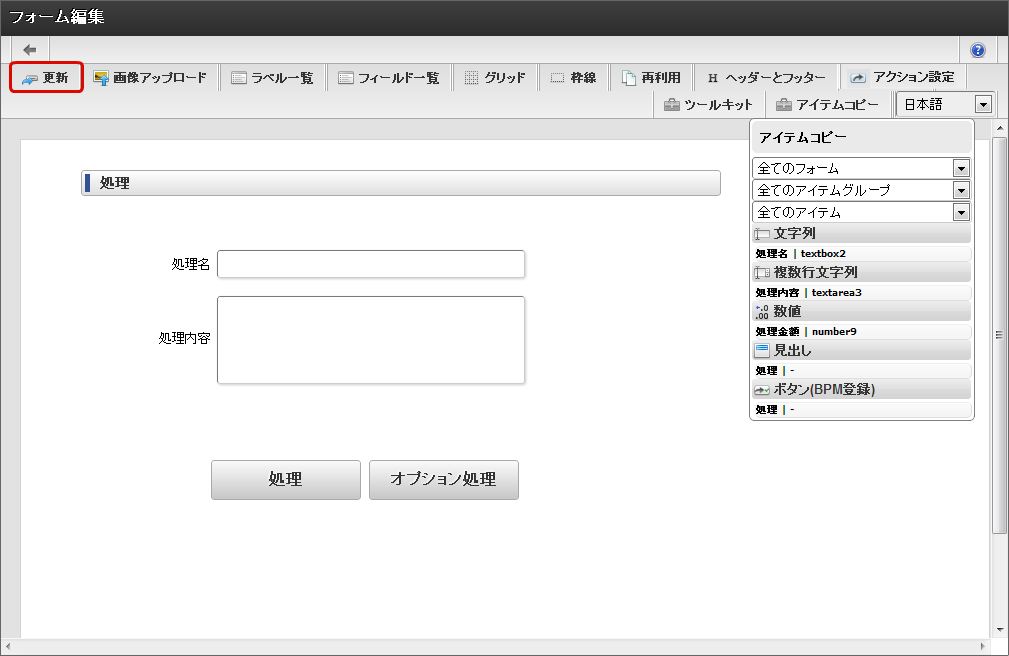Open the help question mark icon

click(977, 50)
